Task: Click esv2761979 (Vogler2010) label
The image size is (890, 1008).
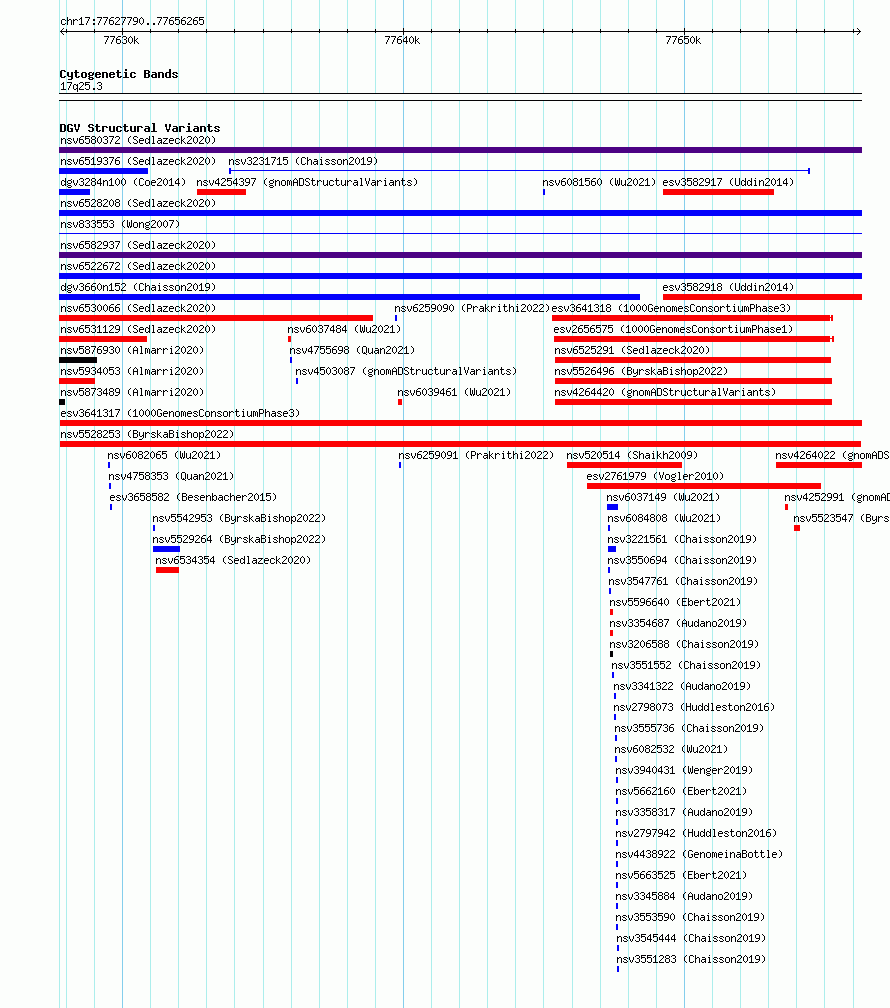Action: click(655, 476)
